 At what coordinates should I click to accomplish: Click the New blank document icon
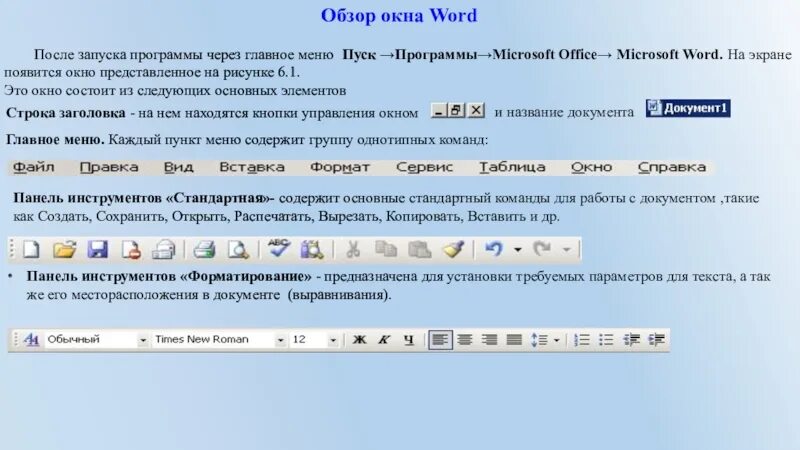[x=31, y=249]
